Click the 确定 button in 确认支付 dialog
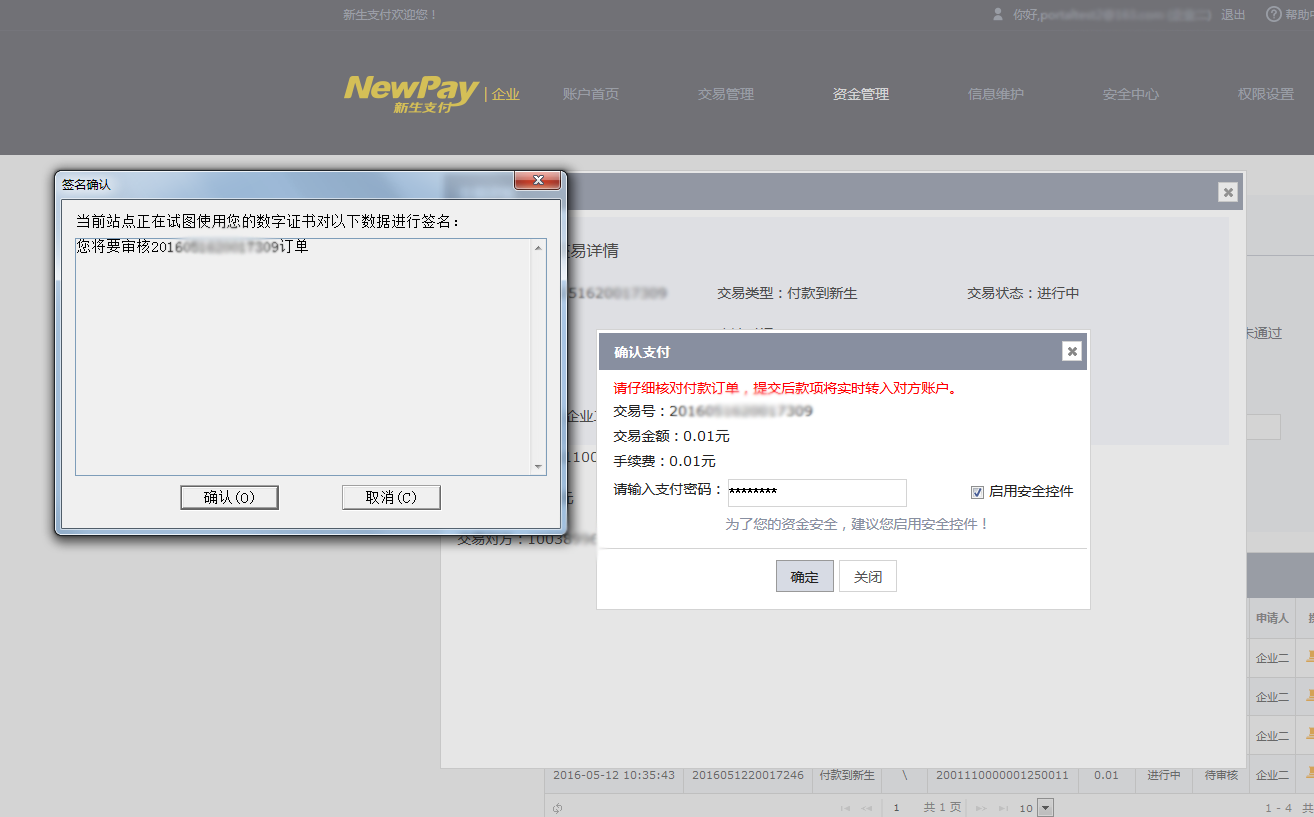This screenshot has width=1314, height=817. click(804, 577)
